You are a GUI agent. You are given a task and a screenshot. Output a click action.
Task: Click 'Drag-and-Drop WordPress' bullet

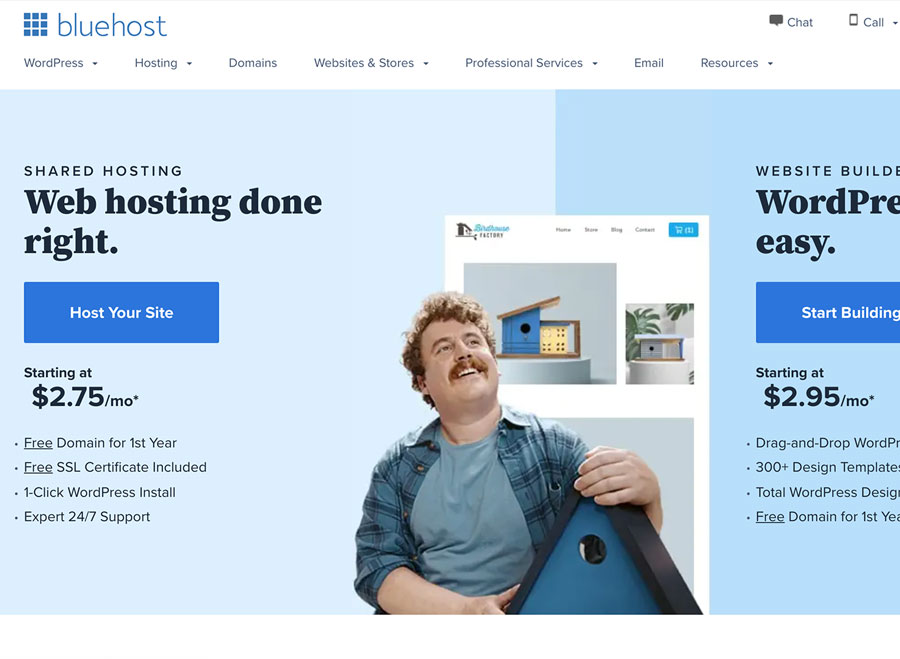(828, 443)
